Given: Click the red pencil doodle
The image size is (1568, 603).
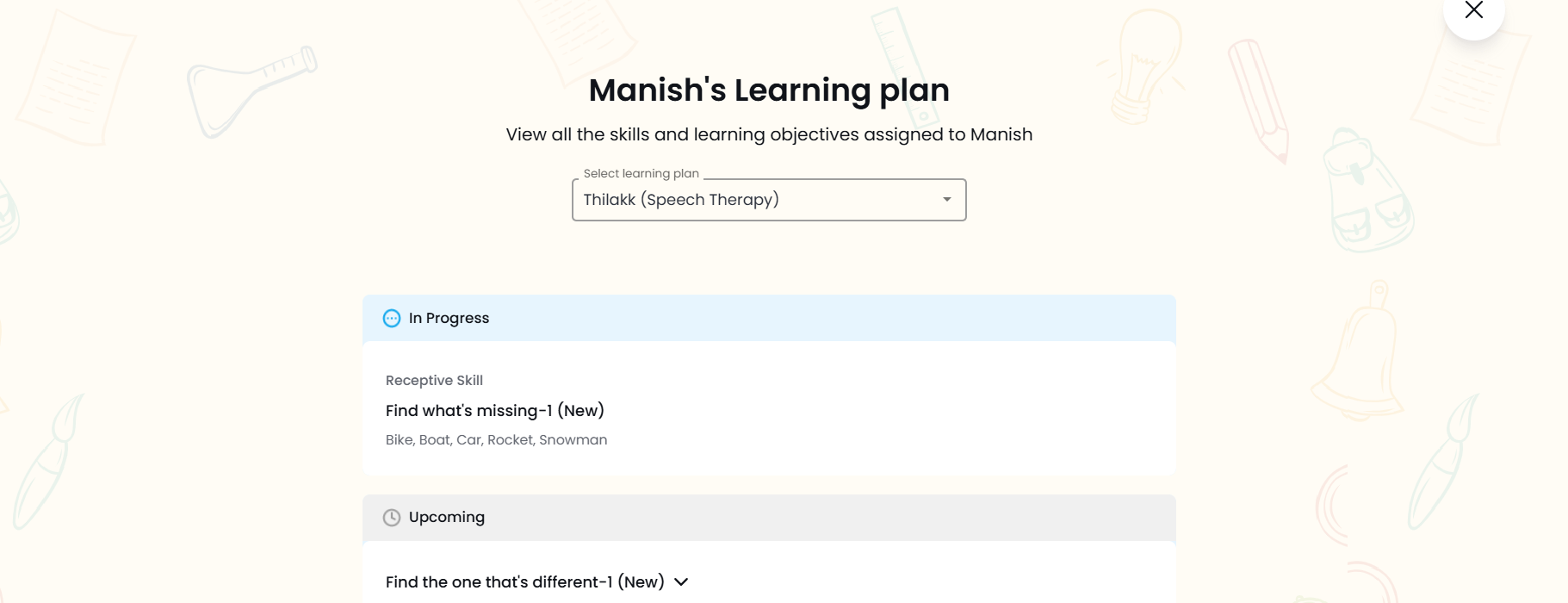Looking at the screenshot, I should pos(1257,99).
